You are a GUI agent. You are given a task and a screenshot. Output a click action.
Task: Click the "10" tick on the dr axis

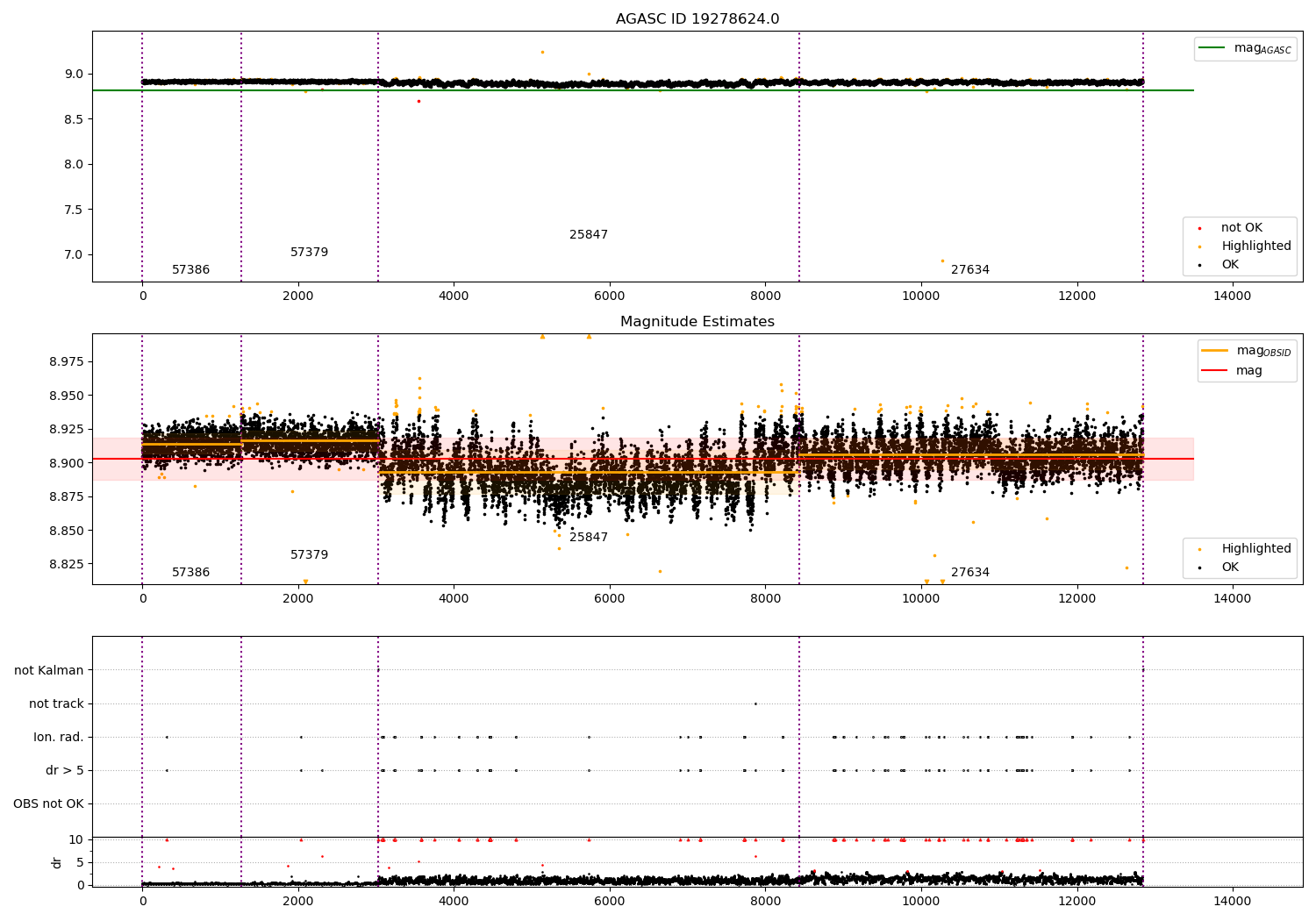tap(76, 840)
